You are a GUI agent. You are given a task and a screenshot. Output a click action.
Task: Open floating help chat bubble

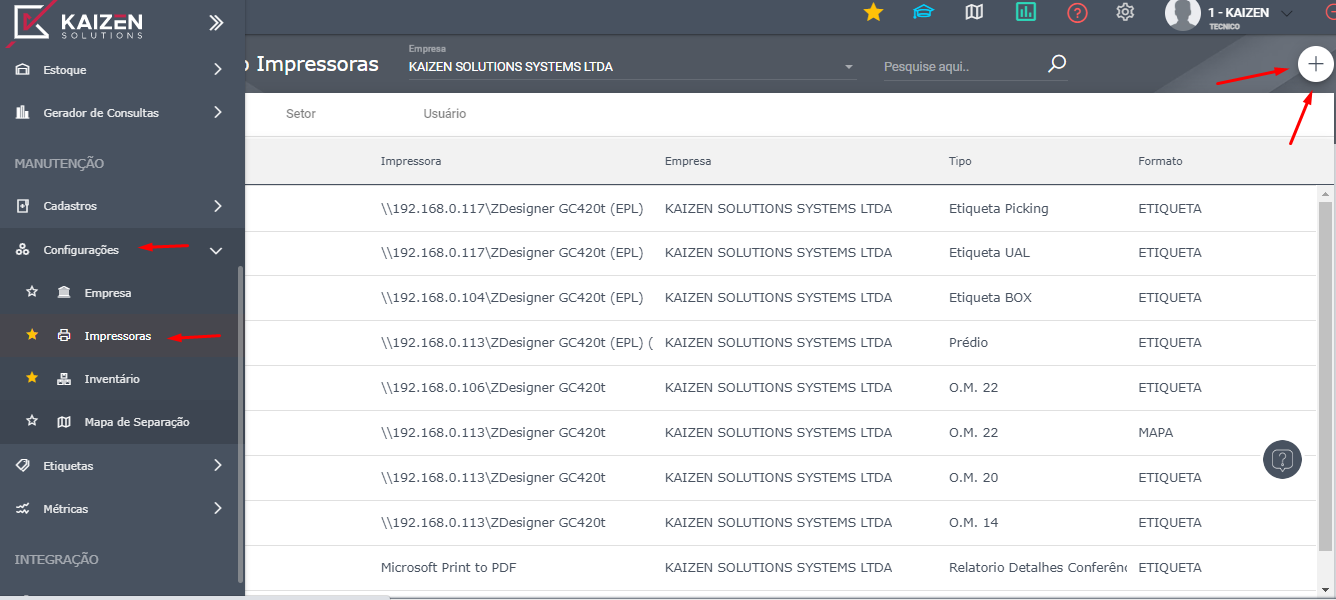click(x=1283, y=459)
